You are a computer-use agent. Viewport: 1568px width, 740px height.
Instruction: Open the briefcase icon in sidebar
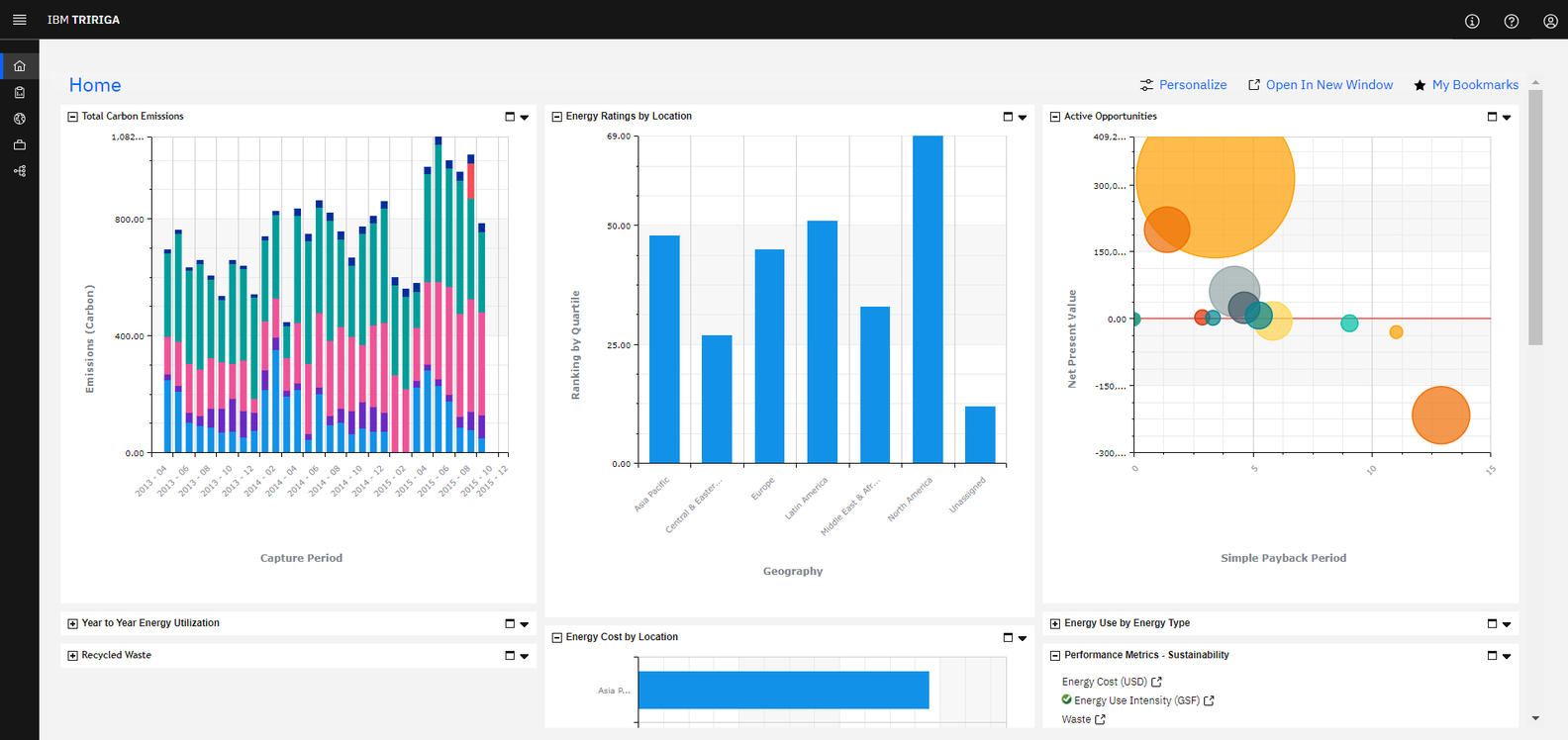[x=19, y=145]
